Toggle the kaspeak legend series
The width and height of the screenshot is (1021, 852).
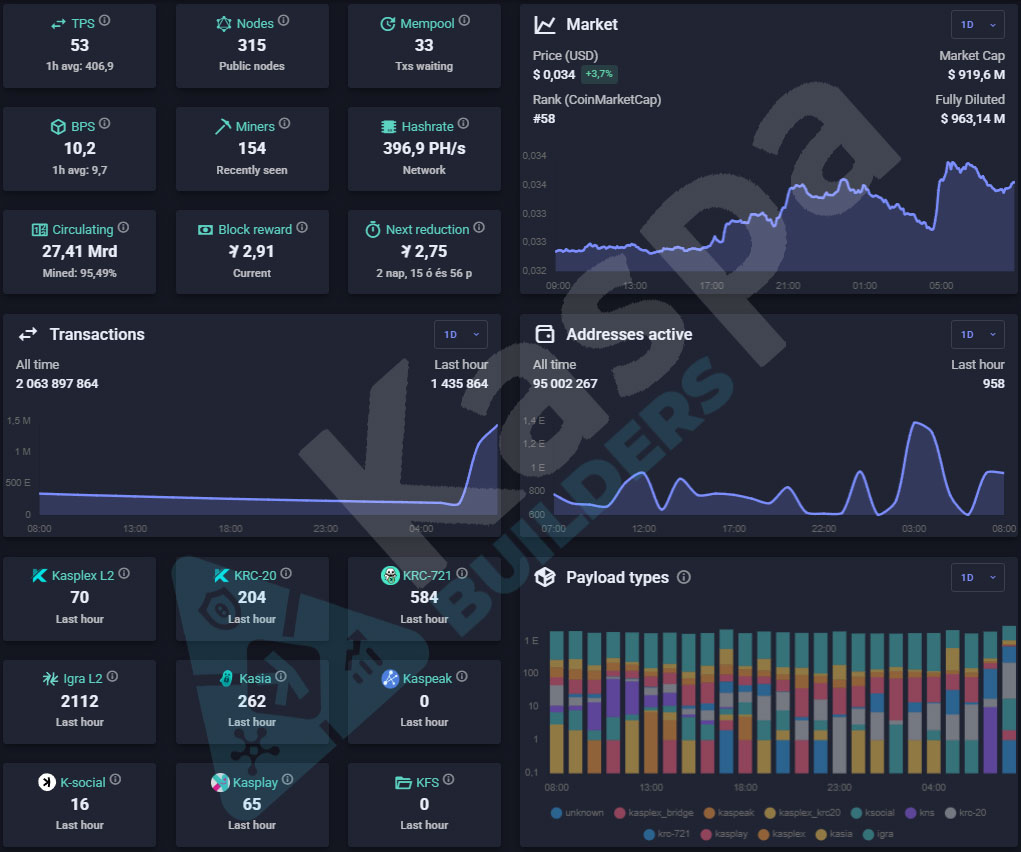[729, 812]
